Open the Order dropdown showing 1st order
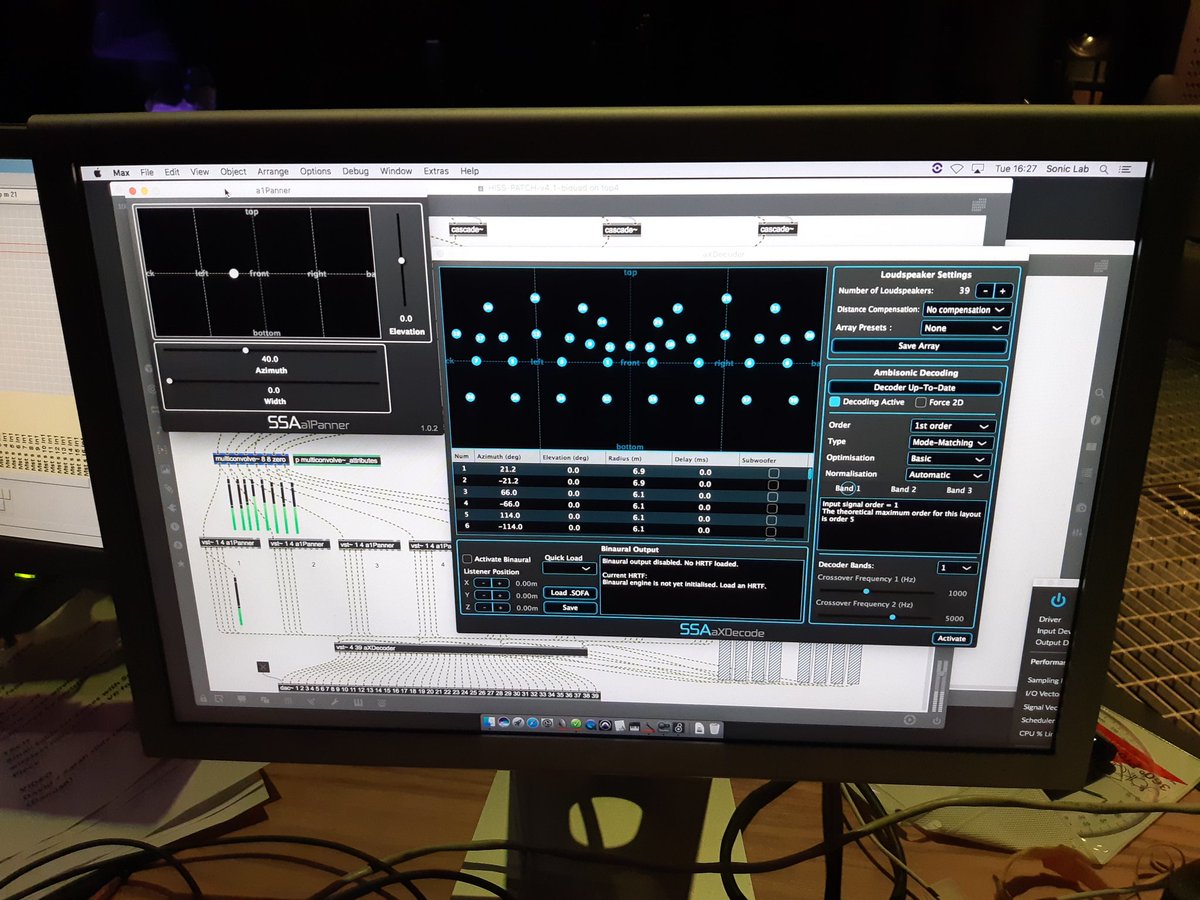Image resolution: width=1200 pixels, height=900 pixels. coord(951,426)
